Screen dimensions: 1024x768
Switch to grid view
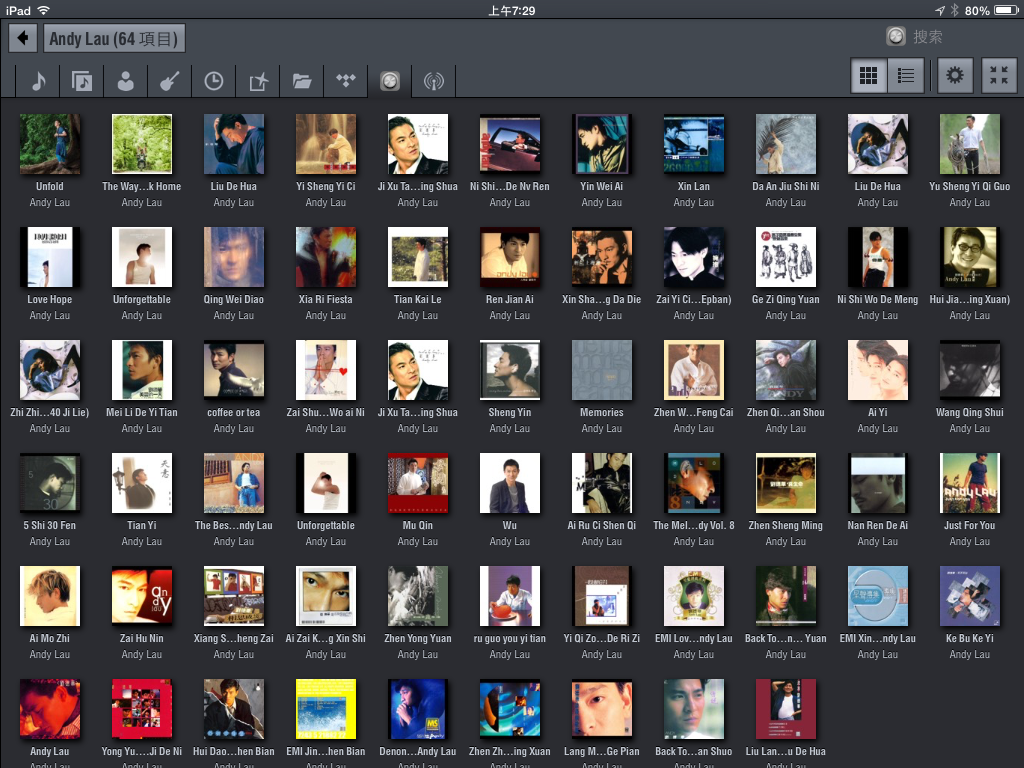(x=869, y=76)
